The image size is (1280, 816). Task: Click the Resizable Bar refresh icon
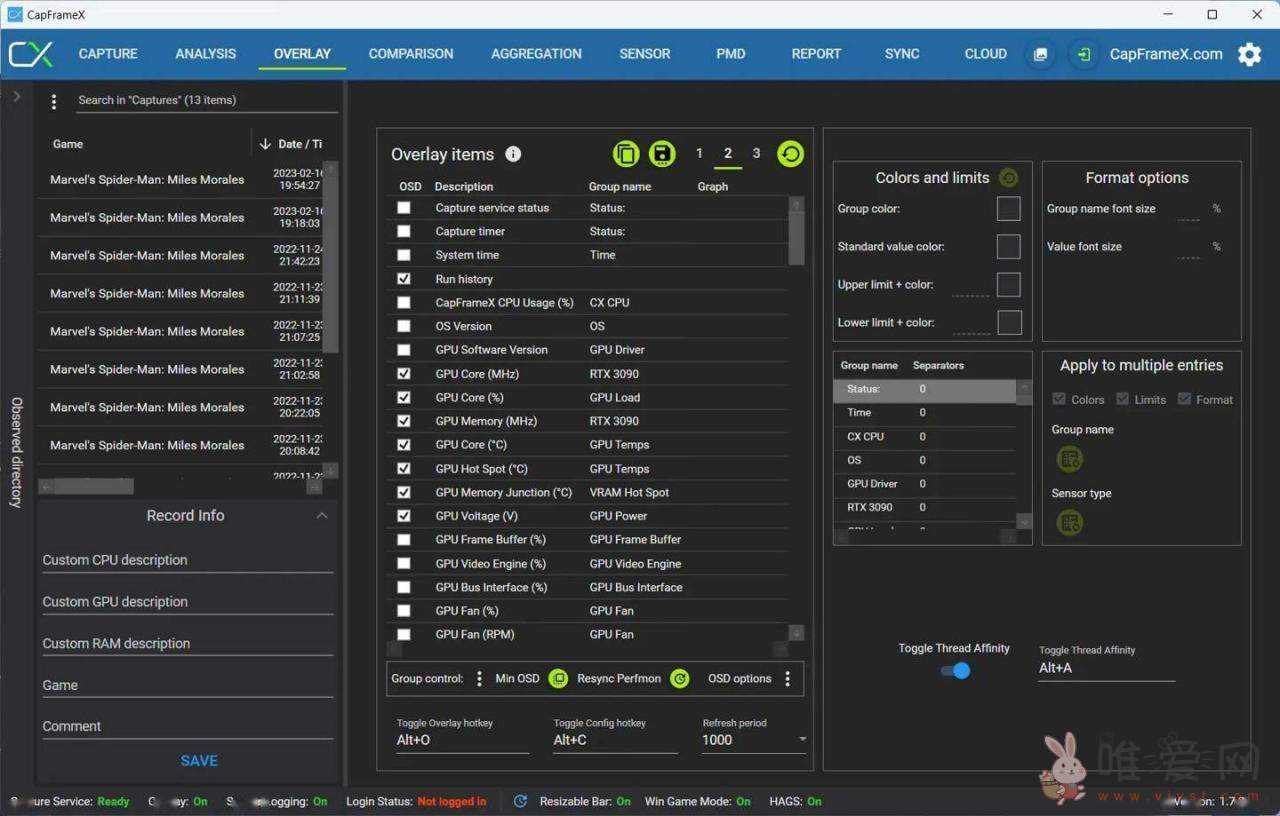click(520, 801)
